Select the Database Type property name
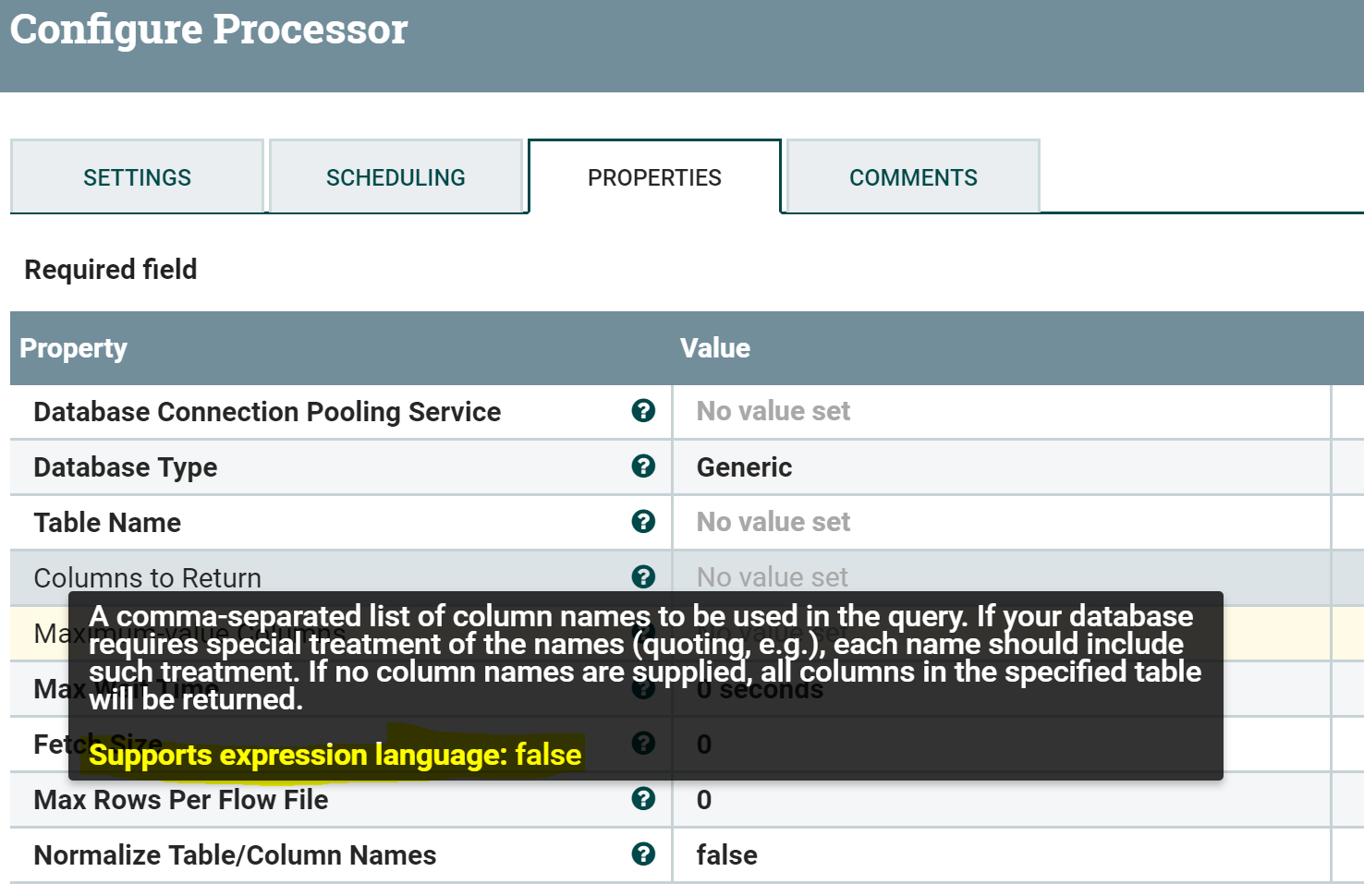Screen dimensions: 1364x896 126,467
